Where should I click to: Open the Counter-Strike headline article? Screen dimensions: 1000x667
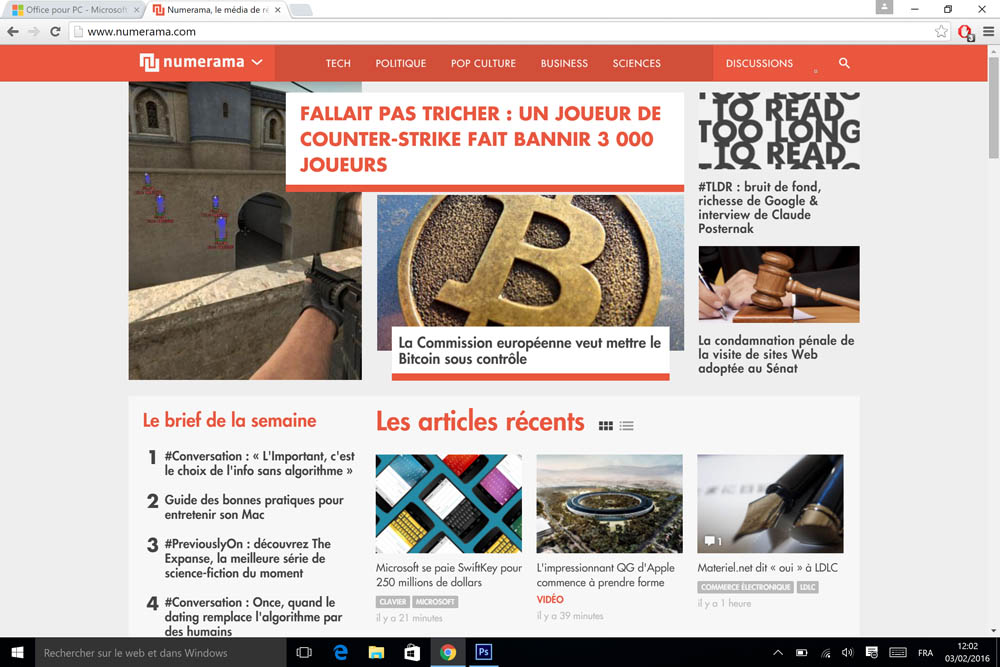click(480, 139)
